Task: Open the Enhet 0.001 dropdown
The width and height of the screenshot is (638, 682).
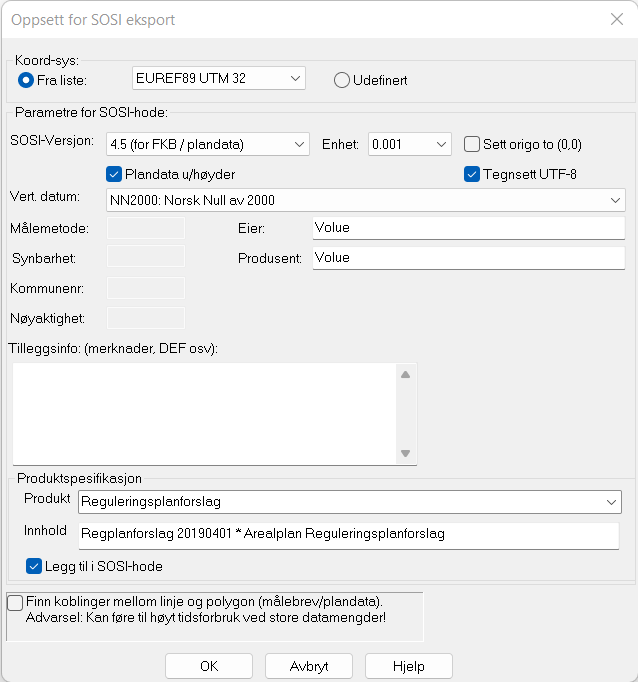Action: [410, 144]
